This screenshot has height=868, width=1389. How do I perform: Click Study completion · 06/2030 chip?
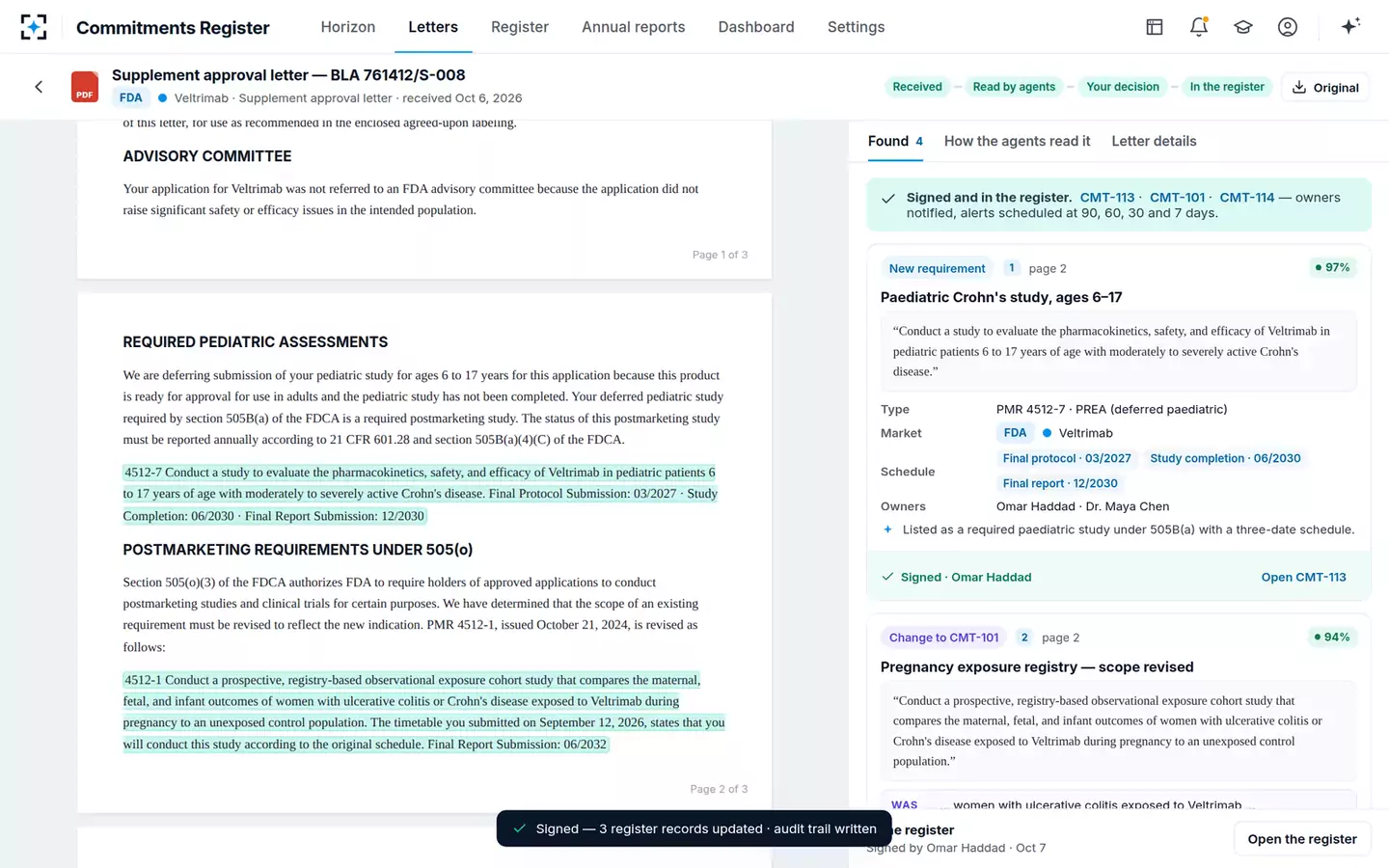[1225, 458]
